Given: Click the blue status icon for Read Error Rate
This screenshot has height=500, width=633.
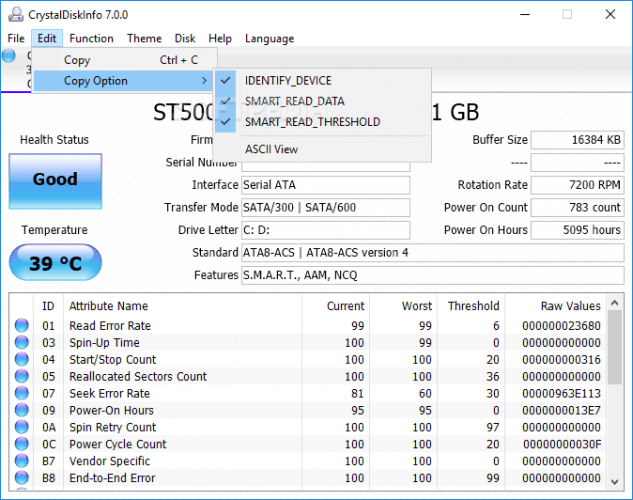Looking at the screenshot, I should tap(22, 326).
